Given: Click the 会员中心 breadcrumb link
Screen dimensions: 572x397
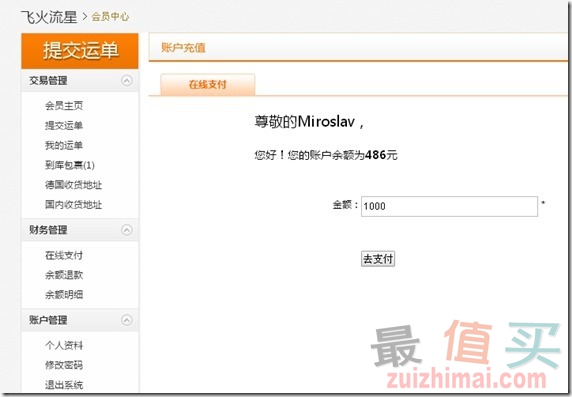Looking at the screenshot, I should [110, 17].
